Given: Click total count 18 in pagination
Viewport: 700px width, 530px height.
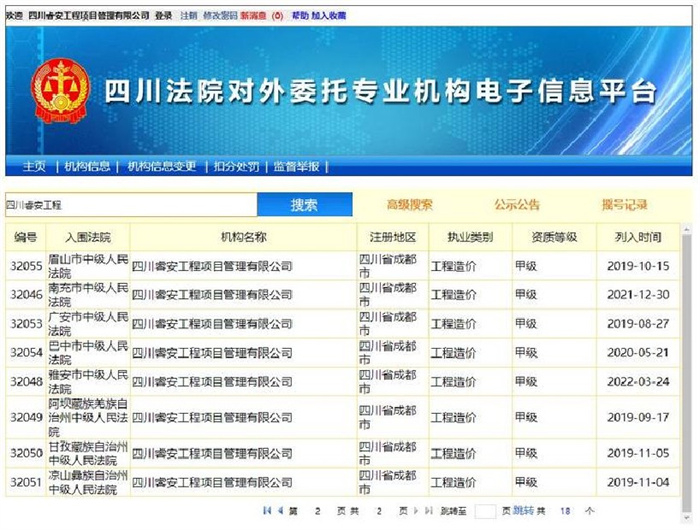Looking at the screenshot, I should coord(565,511).
